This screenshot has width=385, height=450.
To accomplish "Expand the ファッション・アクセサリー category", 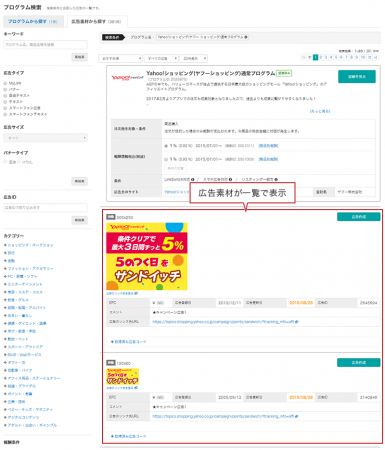I will coord(28,268).
